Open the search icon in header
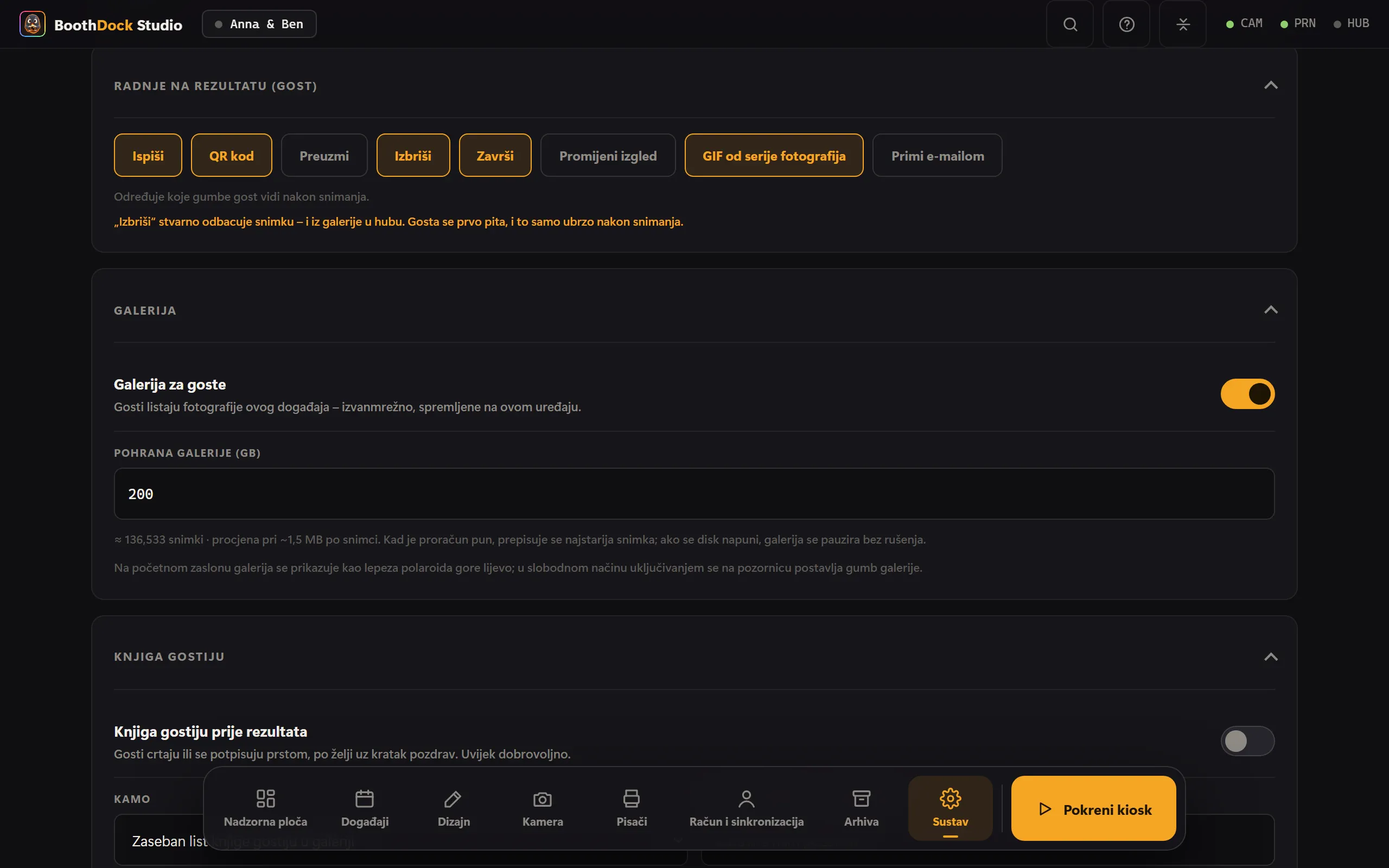Screen dimensions: 1389x868 [1070, 24]
